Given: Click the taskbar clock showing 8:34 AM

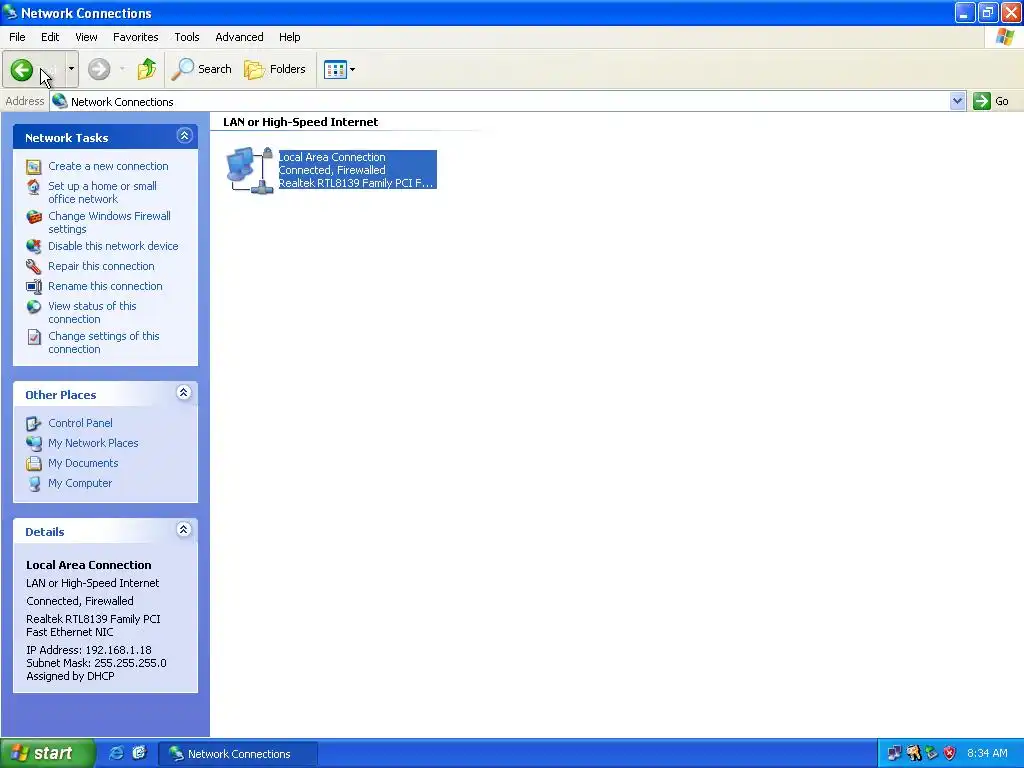Looking at the screenshot, I should point(987,753).
